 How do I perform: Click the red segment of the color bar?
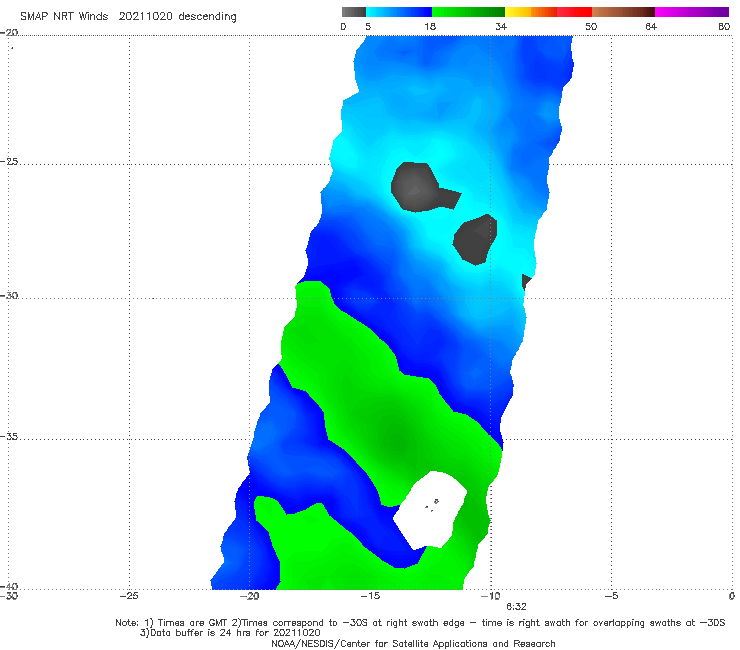(x=574, y=12)
